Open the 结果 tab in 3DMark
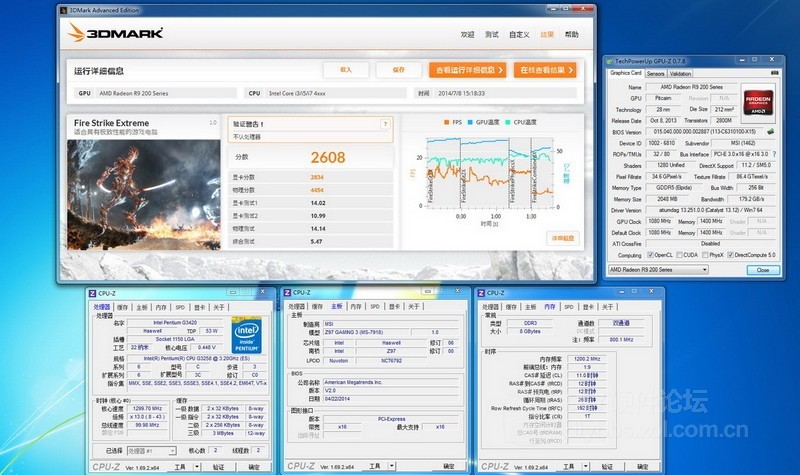The width and height of the screenshot is (800, 475). (547, 34)
